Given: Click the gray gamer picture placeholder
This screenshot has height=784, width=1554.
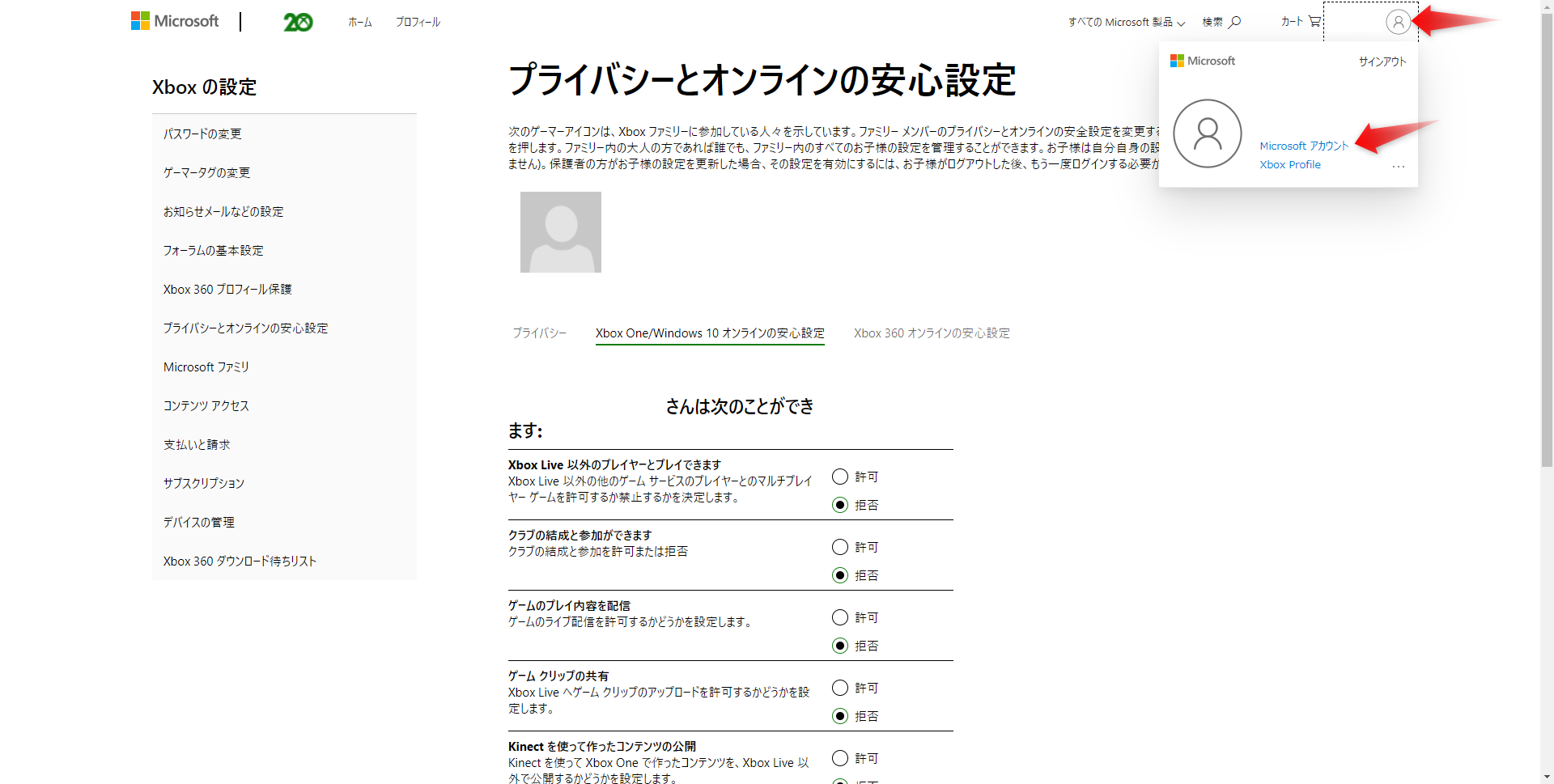Looking at the screenshot, I should point(560,232).
